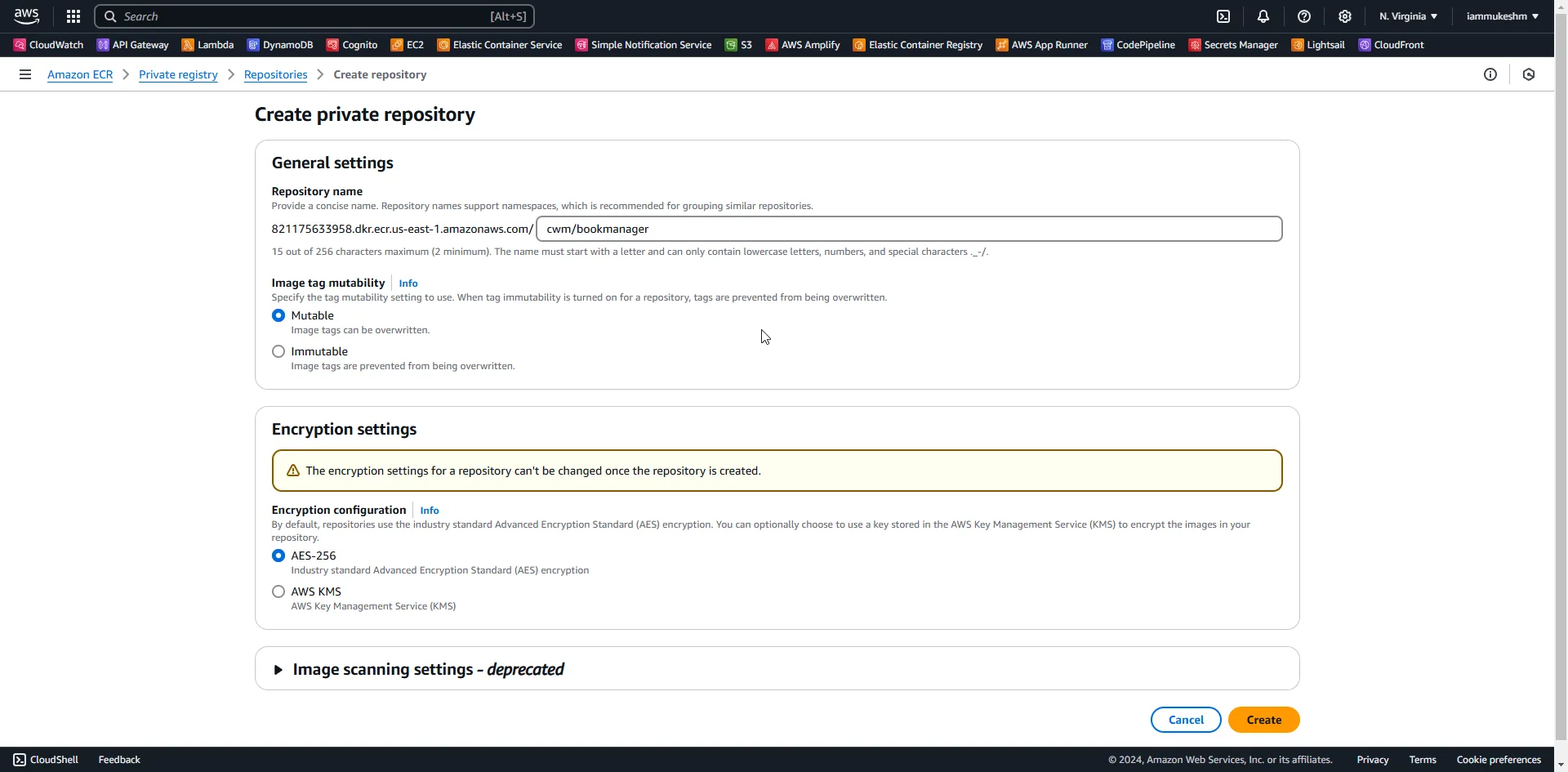The image size is (1568, 772).
Task: Select the AES-256 encryption option
Action: (278, 556)
